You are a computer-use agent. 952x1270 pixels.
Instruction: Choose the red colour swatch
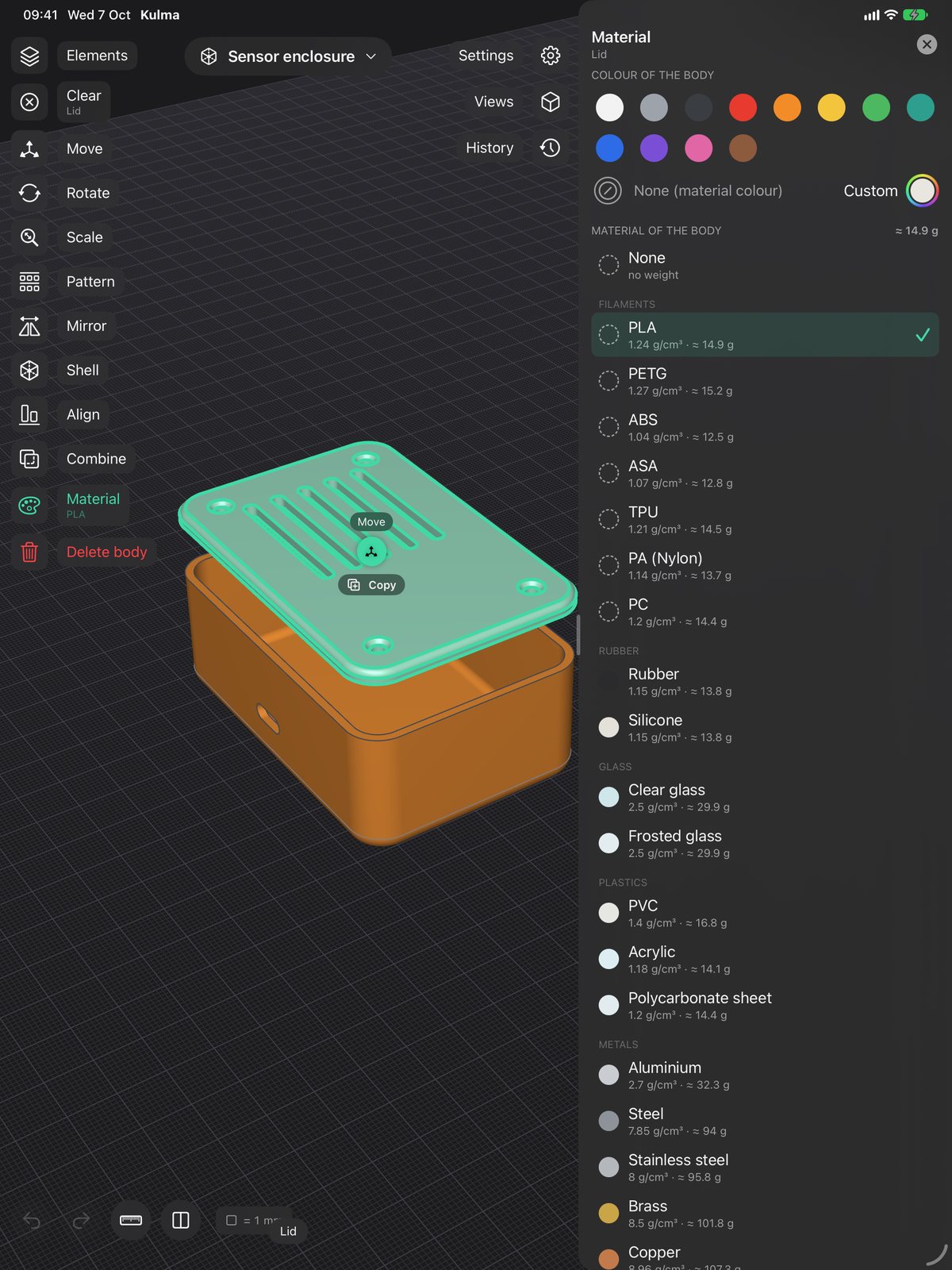point(743,107)
